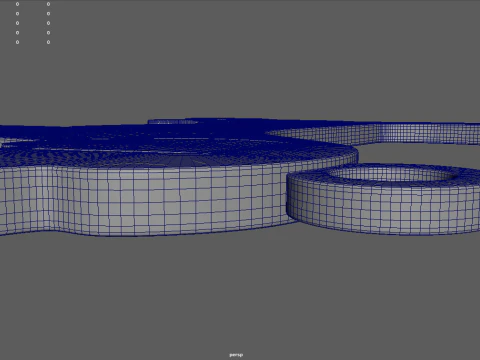
Task: Click the first-row HUD value in the left column
Action: [x=17, y=4]
